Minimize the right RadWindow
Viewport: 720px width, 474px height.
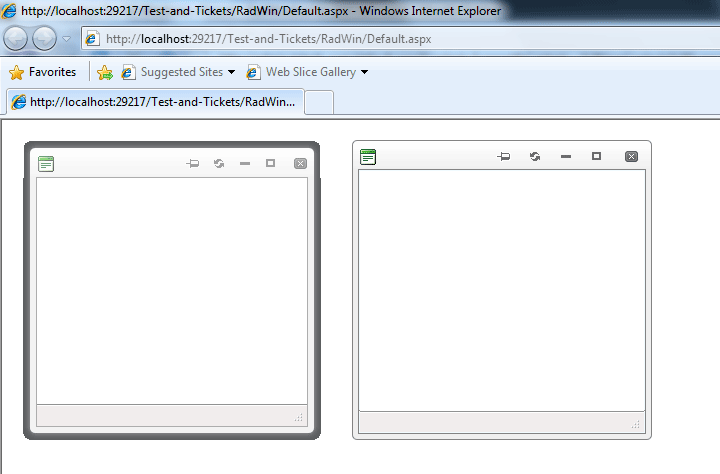(566, 157)
